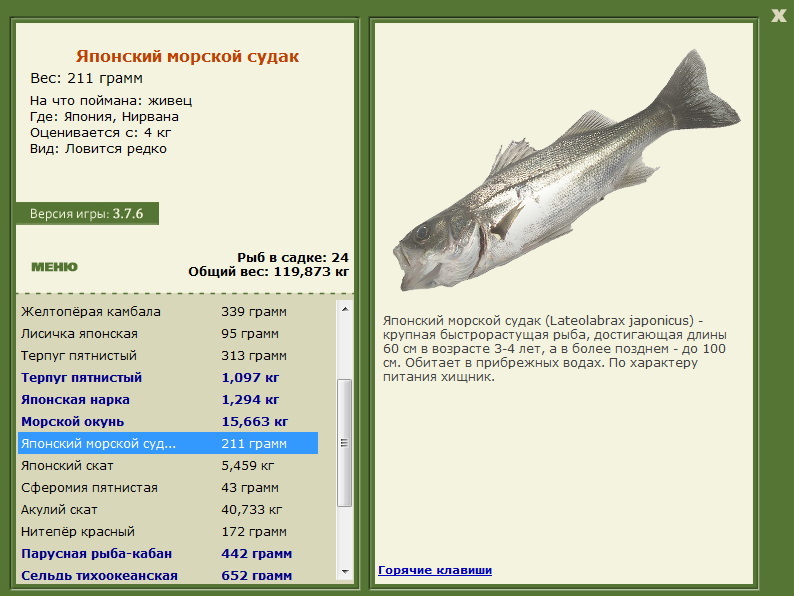Image resolution: width=794 pixels, height=596 pixels.
Task: Select Желтопёрая камбала in the fish list
Action: (x=168, y=311)
